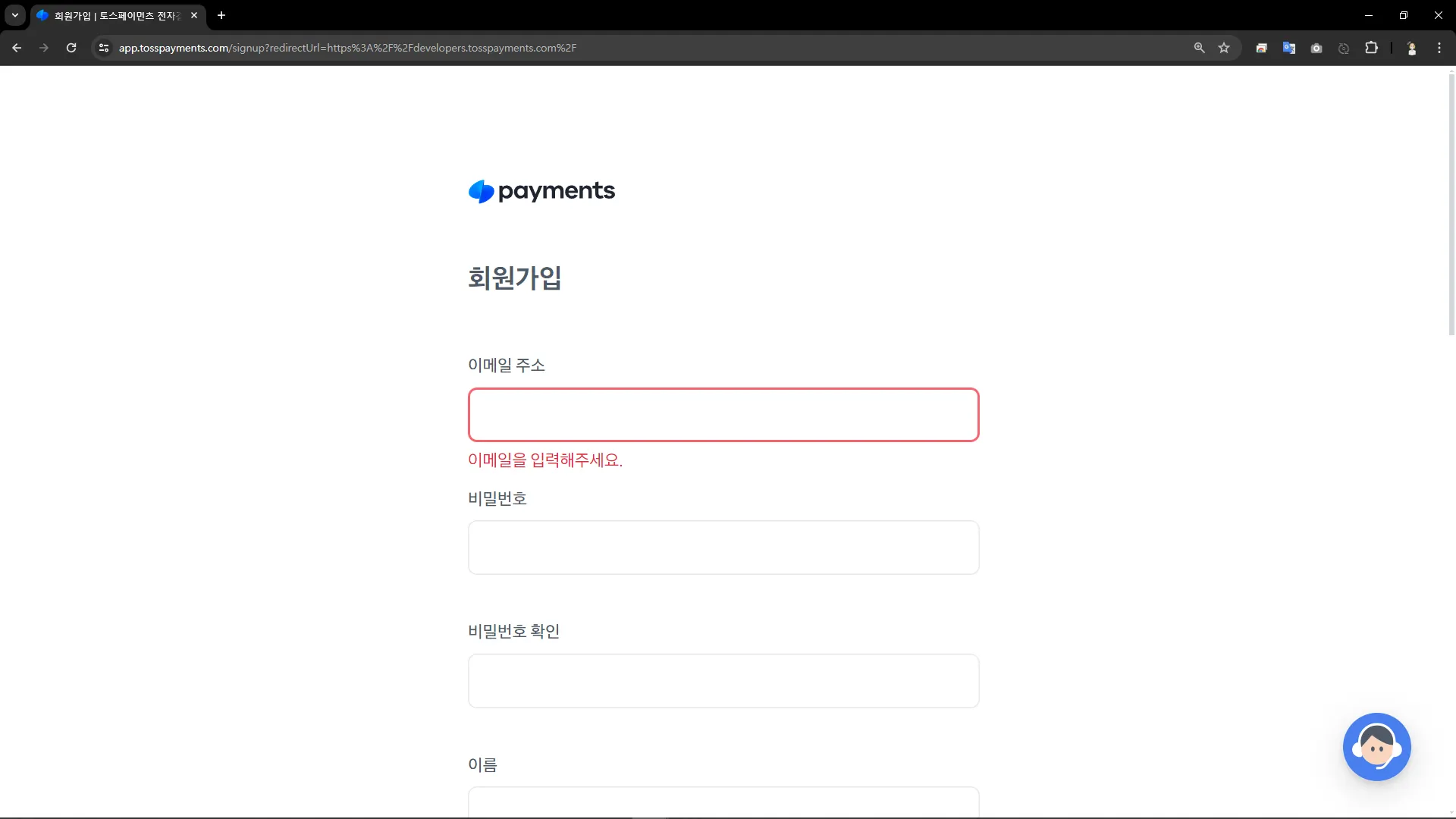Click the camera screenshot extension icon
This screenshot has width=1456, height=819.
pyautogui.click(x=1316, y=48)
